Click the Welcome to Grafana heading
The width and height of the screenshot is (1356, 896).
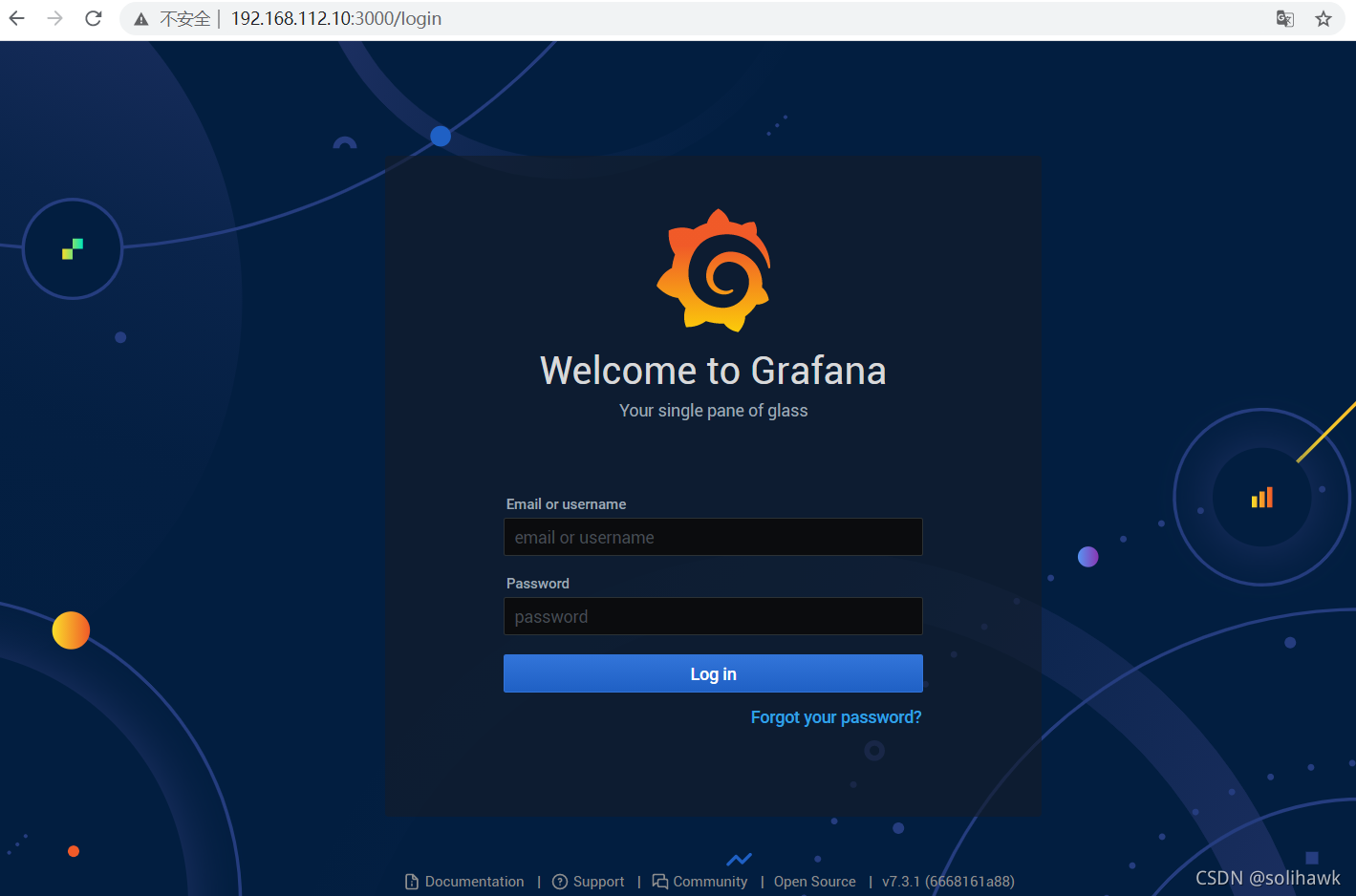point(713,371)
